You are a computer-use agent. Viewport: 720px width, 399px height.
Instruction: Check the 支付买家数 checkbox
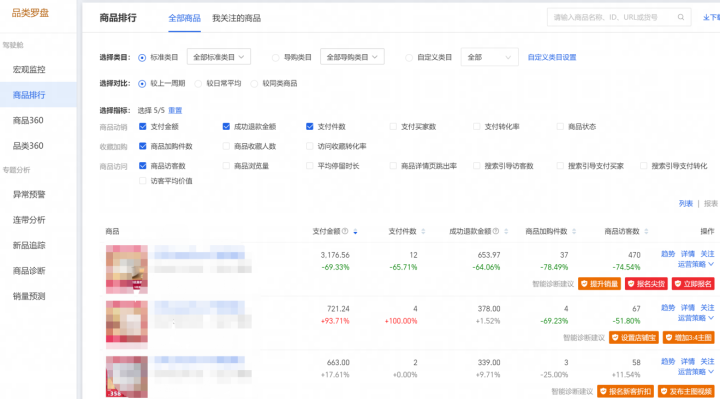coord(393,126)
